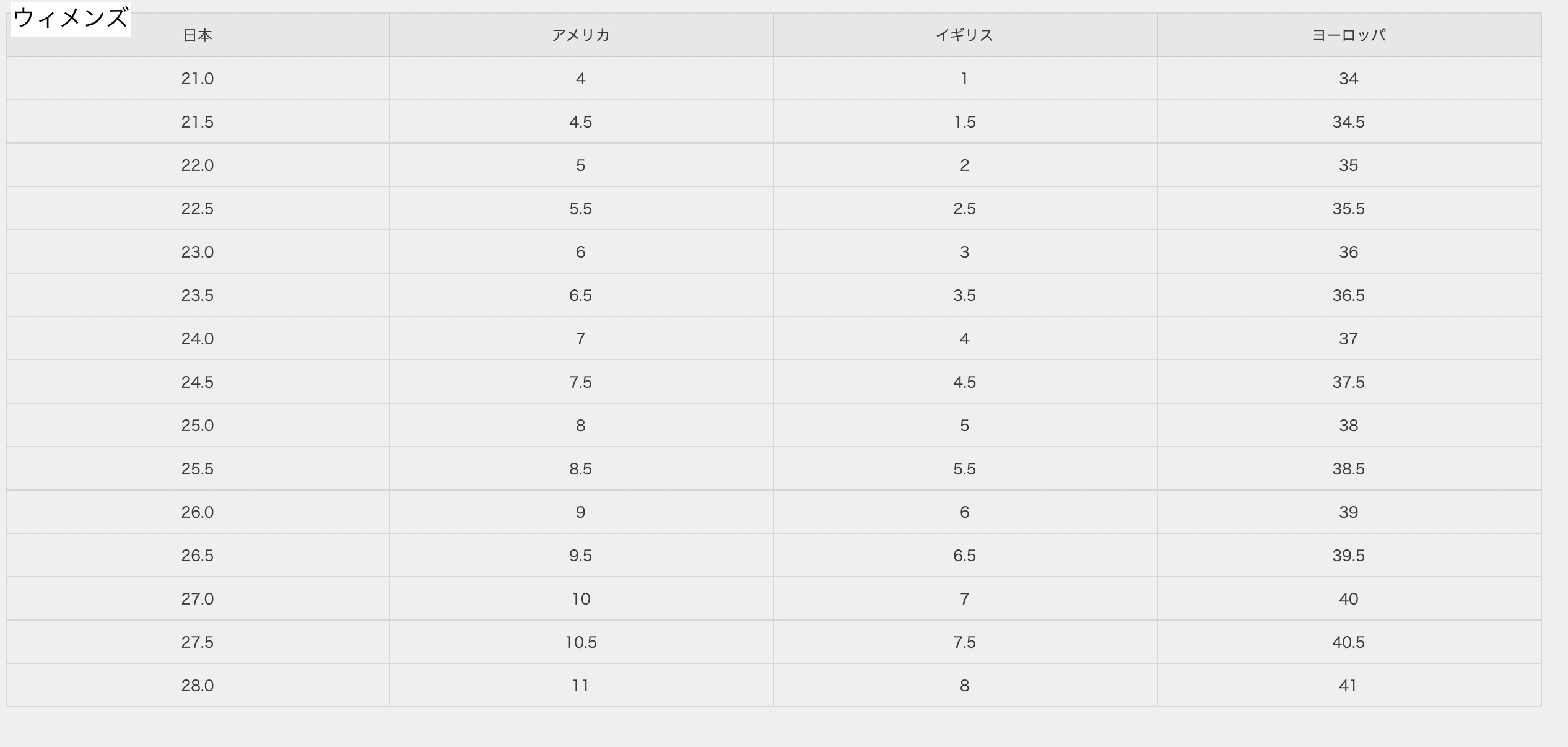The height and width of the screenshot is (747, 1568).
Task: Click the Japan size 23.5 cell
Action: point(198,295)
